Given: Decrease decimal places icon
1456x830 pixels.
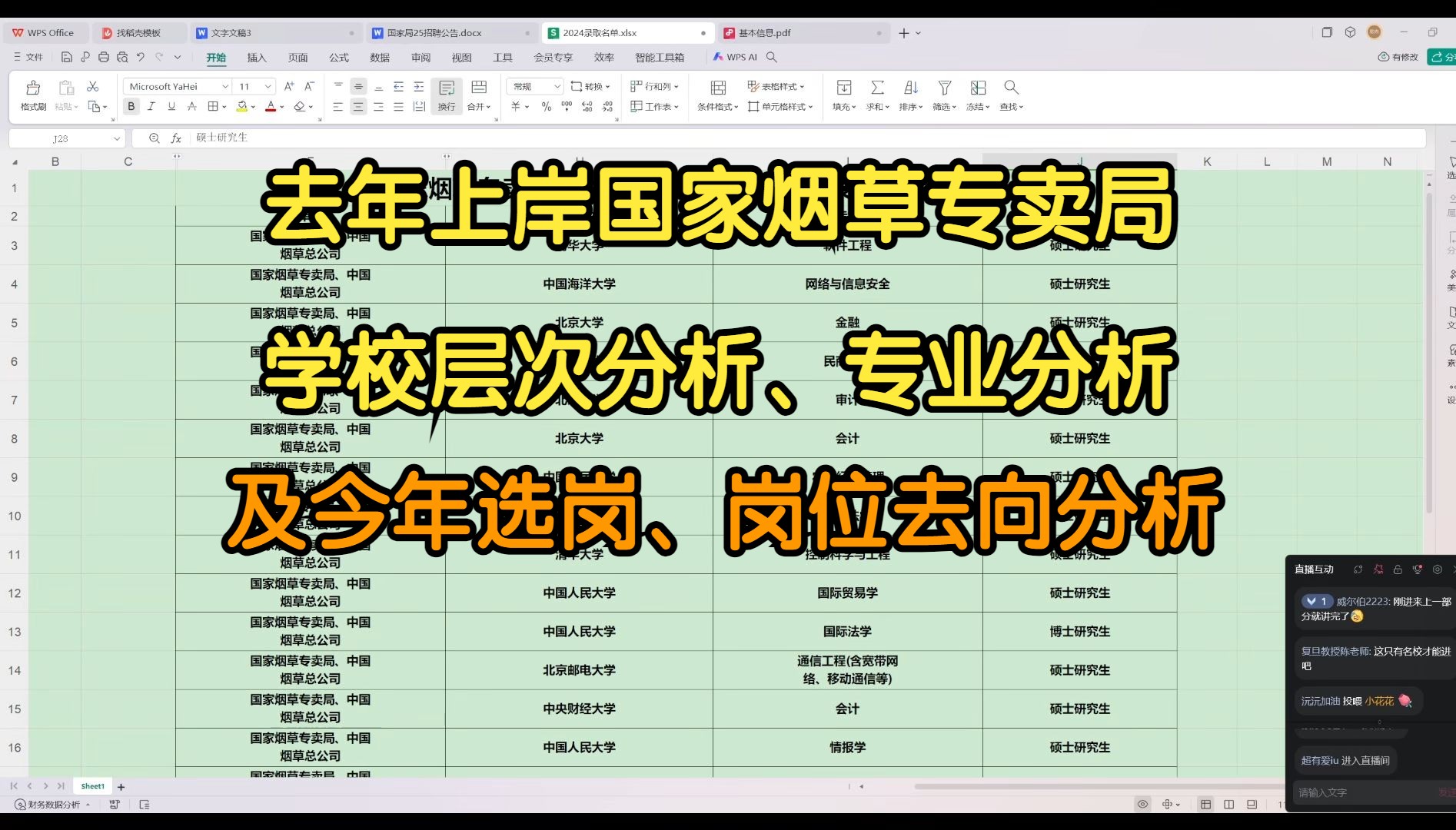Looking at the screenshot, I should pyautogui.click(x=607, y=107).
